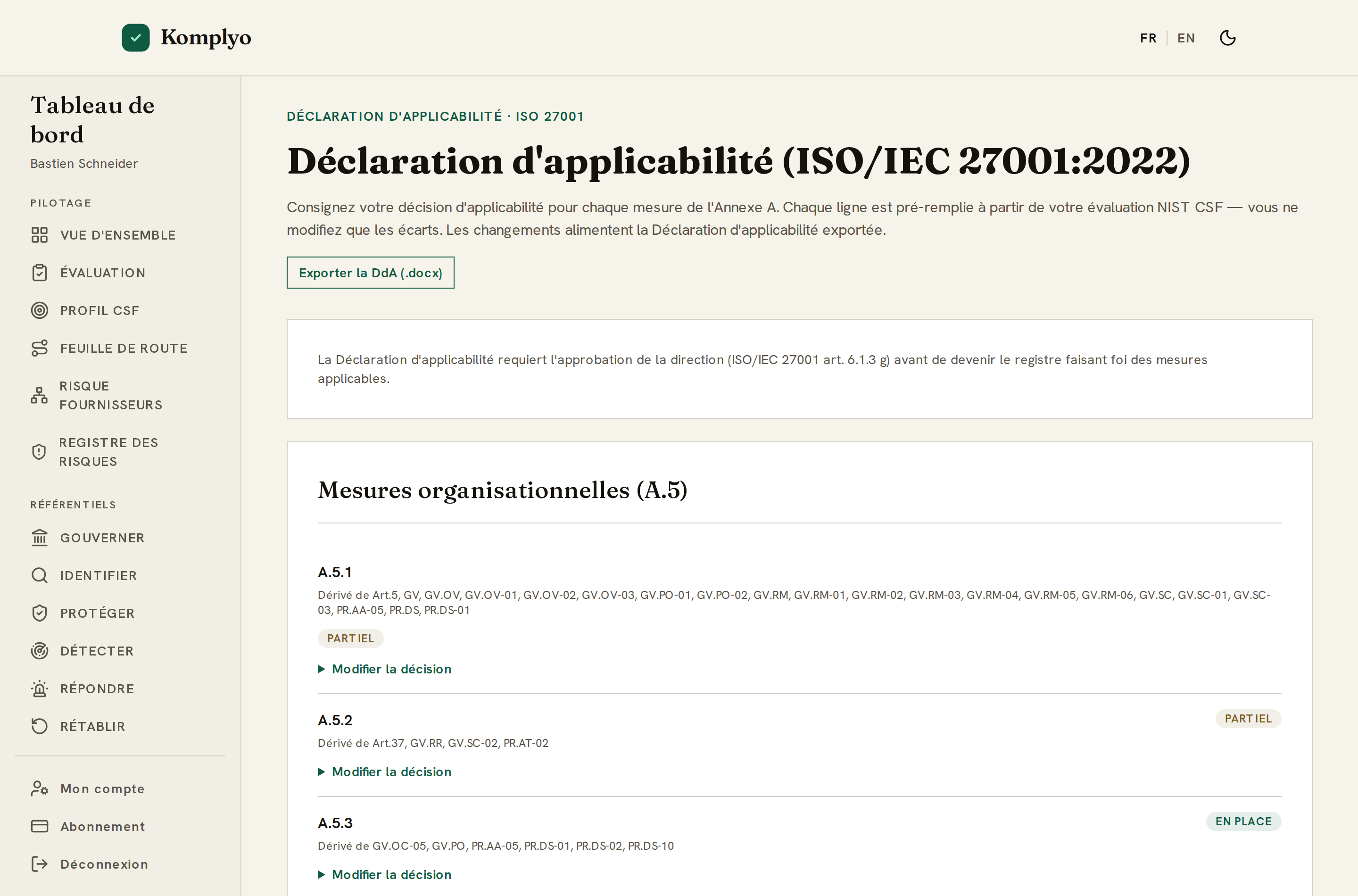The height and width of the screenshot is (896, 1358).
Task: Select the Identifier reference link
Action: pos(98,575)
